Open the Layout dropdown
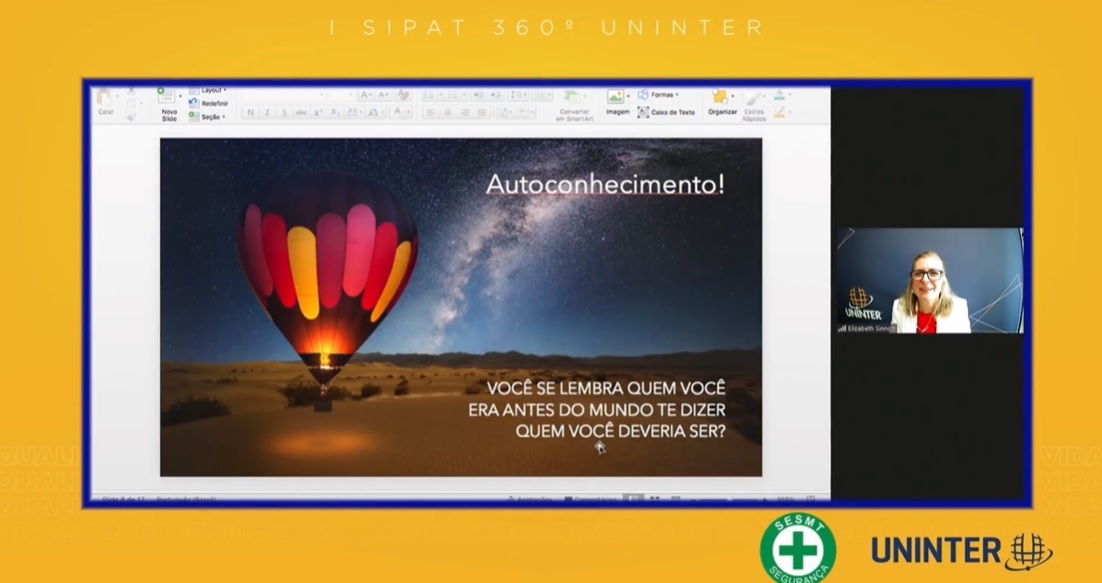Viewport: 1102px width, 583px height. pos(209,90)
